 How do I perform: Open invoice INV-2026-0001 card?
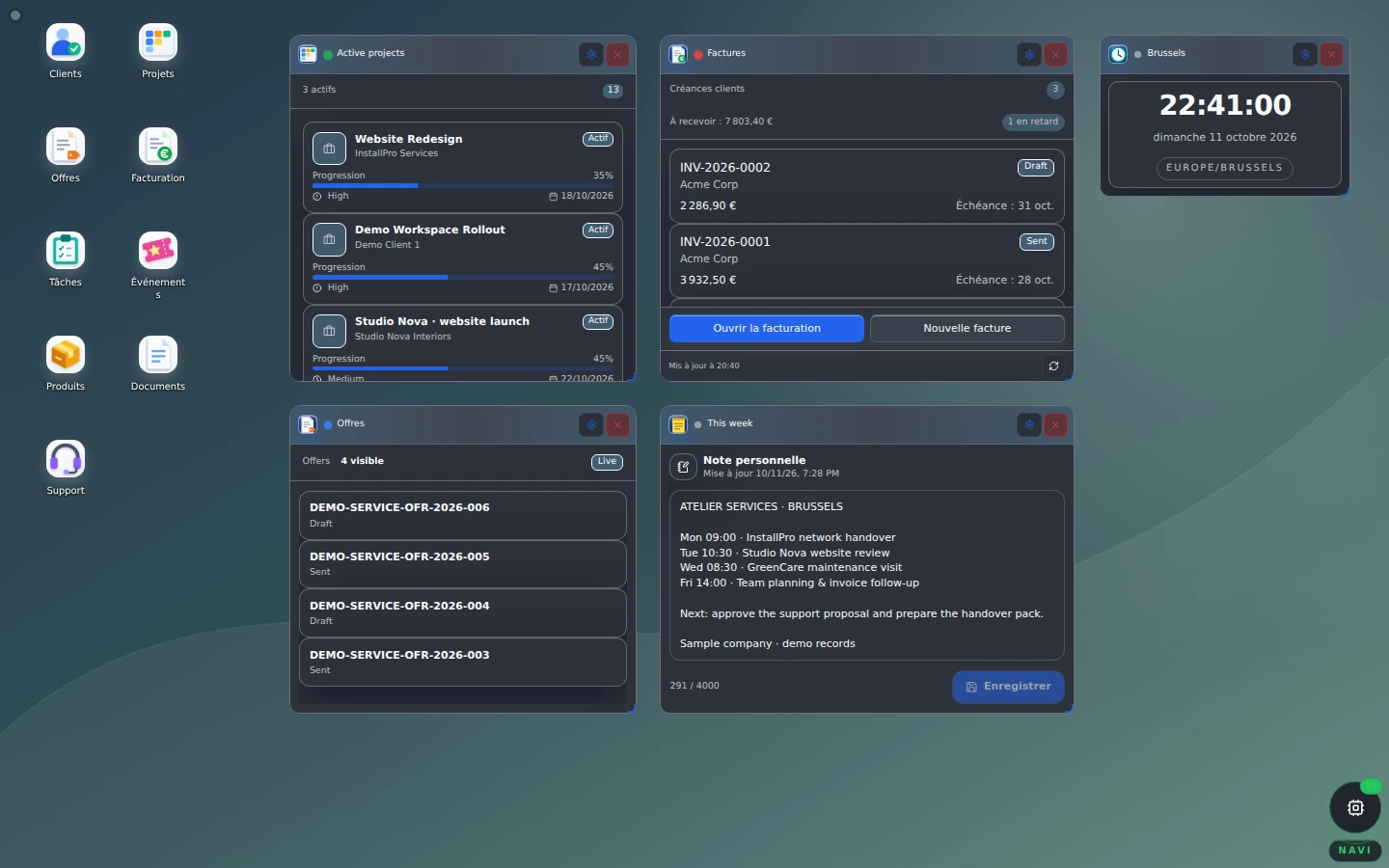[x=867, y=260]
